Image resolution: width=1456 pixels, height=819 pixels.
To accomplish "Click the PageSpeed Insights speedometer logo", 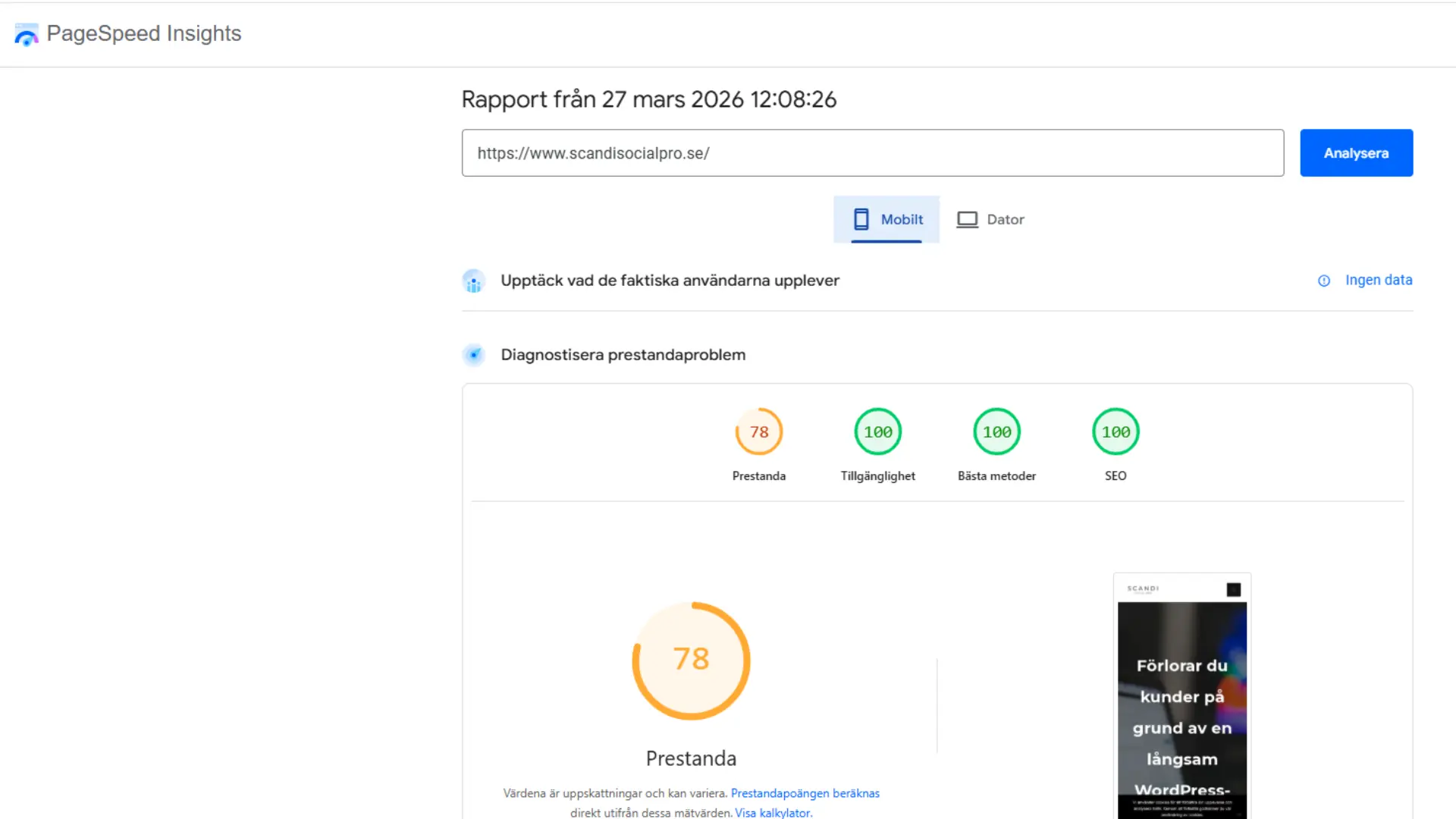I will 26,34.
